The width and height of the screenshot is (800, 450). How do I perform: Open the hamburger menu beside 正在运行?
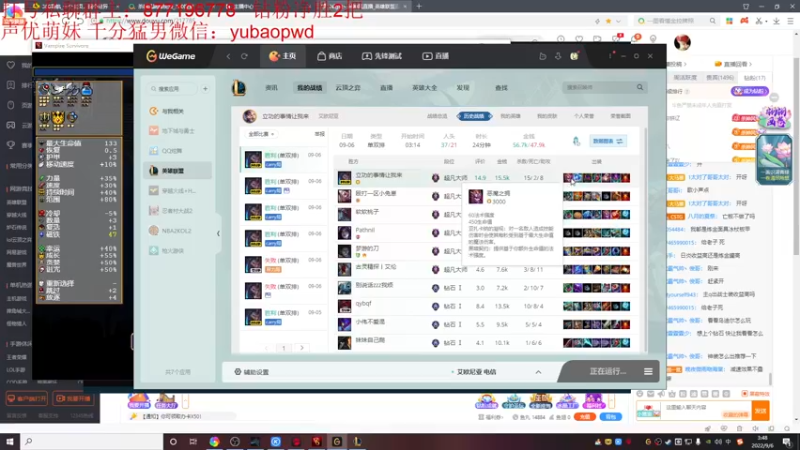[648, 371]
